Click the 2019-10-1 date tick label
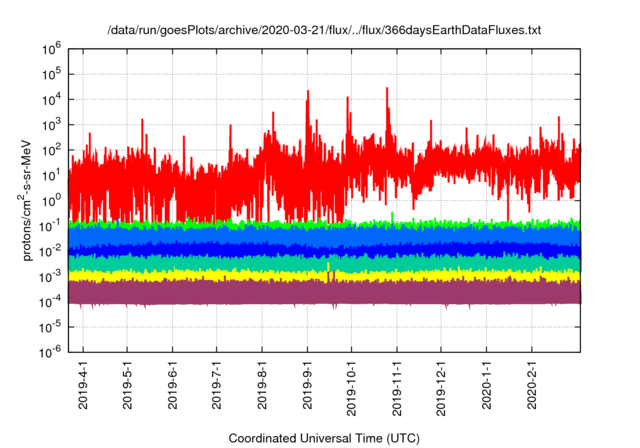The width and height of the screenshot is (640, 448). tap(351, 388)
